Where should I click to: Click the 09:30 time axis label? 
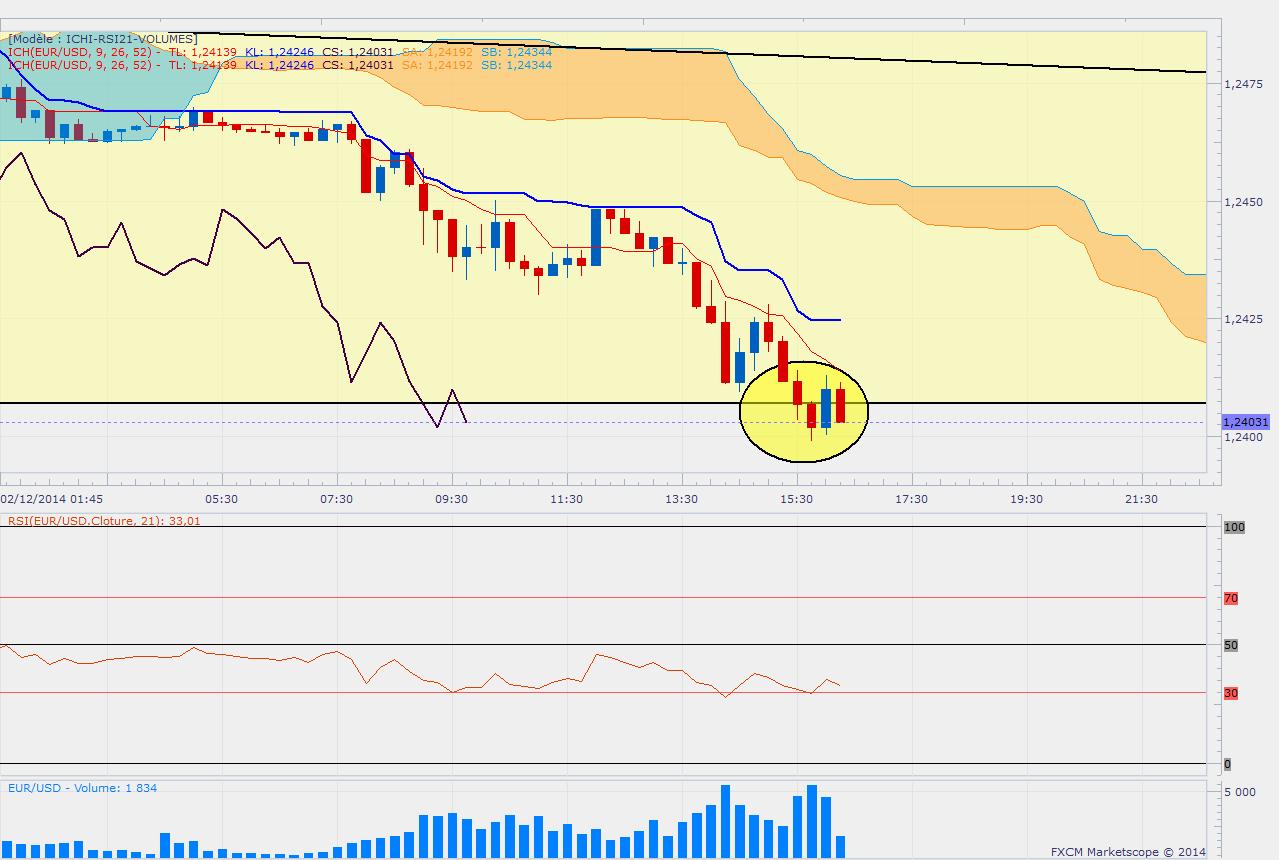pyautogui.click(x=451, y=499)
